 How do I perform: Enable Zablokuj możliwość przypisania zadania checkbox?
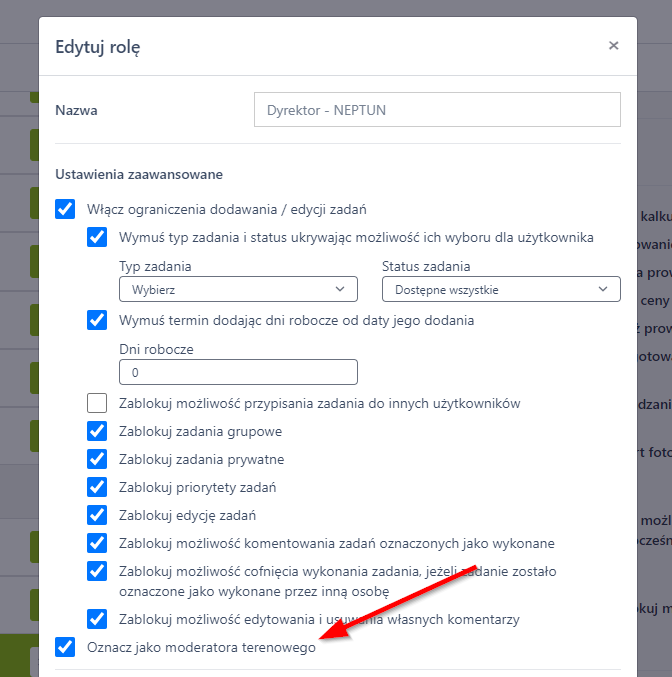pyautogui.click(x=97, y=404)
